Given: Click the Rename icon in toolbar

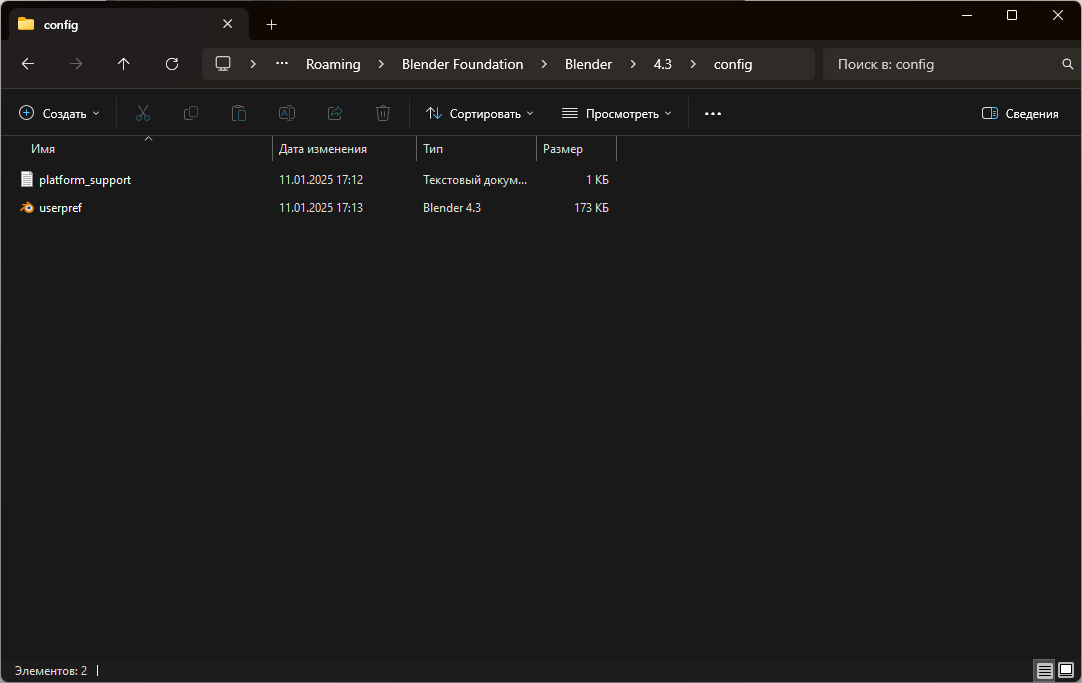Looking at the screenshot, I should click(x=287, y=113).
